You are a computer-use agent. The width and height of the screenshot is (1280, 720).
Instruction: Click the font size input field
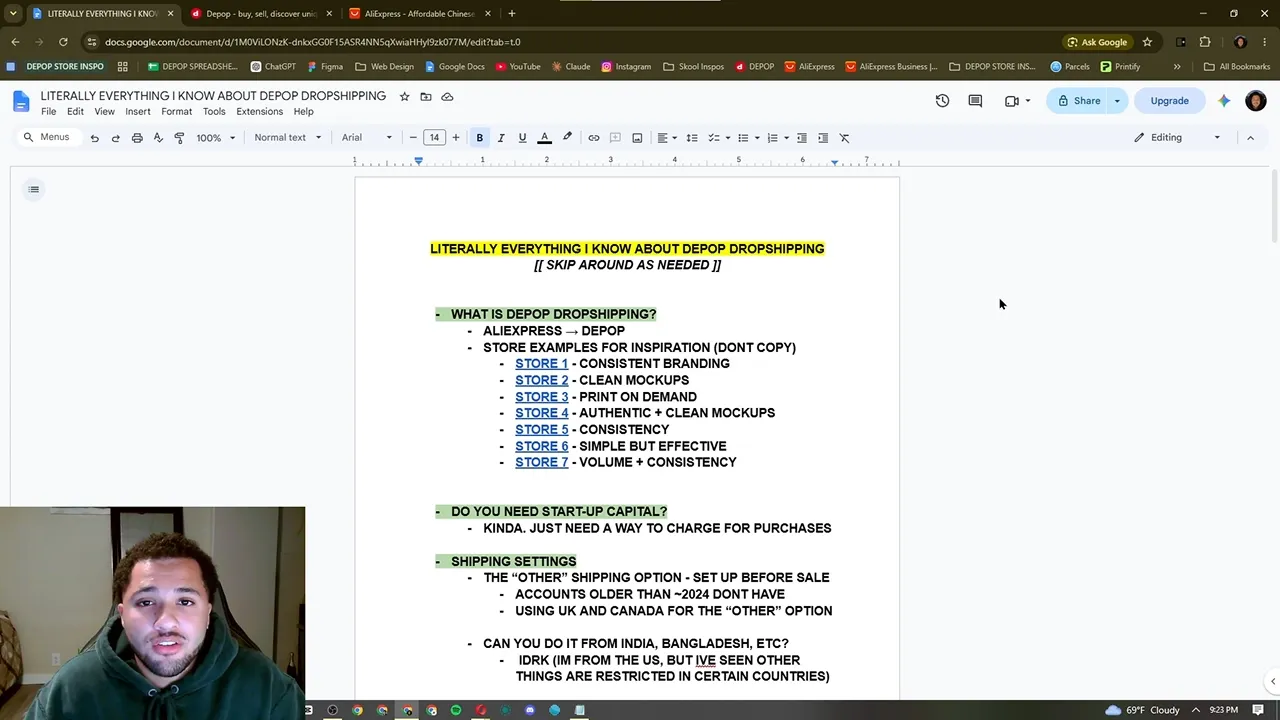pyautogui.click(x=434, y=138)
